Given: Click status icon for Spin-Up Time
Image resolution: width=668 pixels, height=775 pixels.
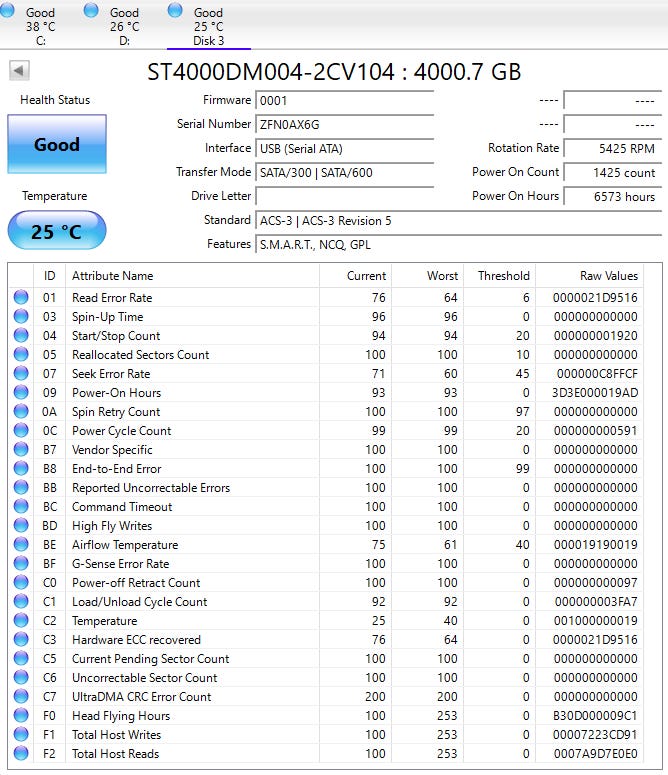Looking at the screenshot, I should tap(21, 316).
